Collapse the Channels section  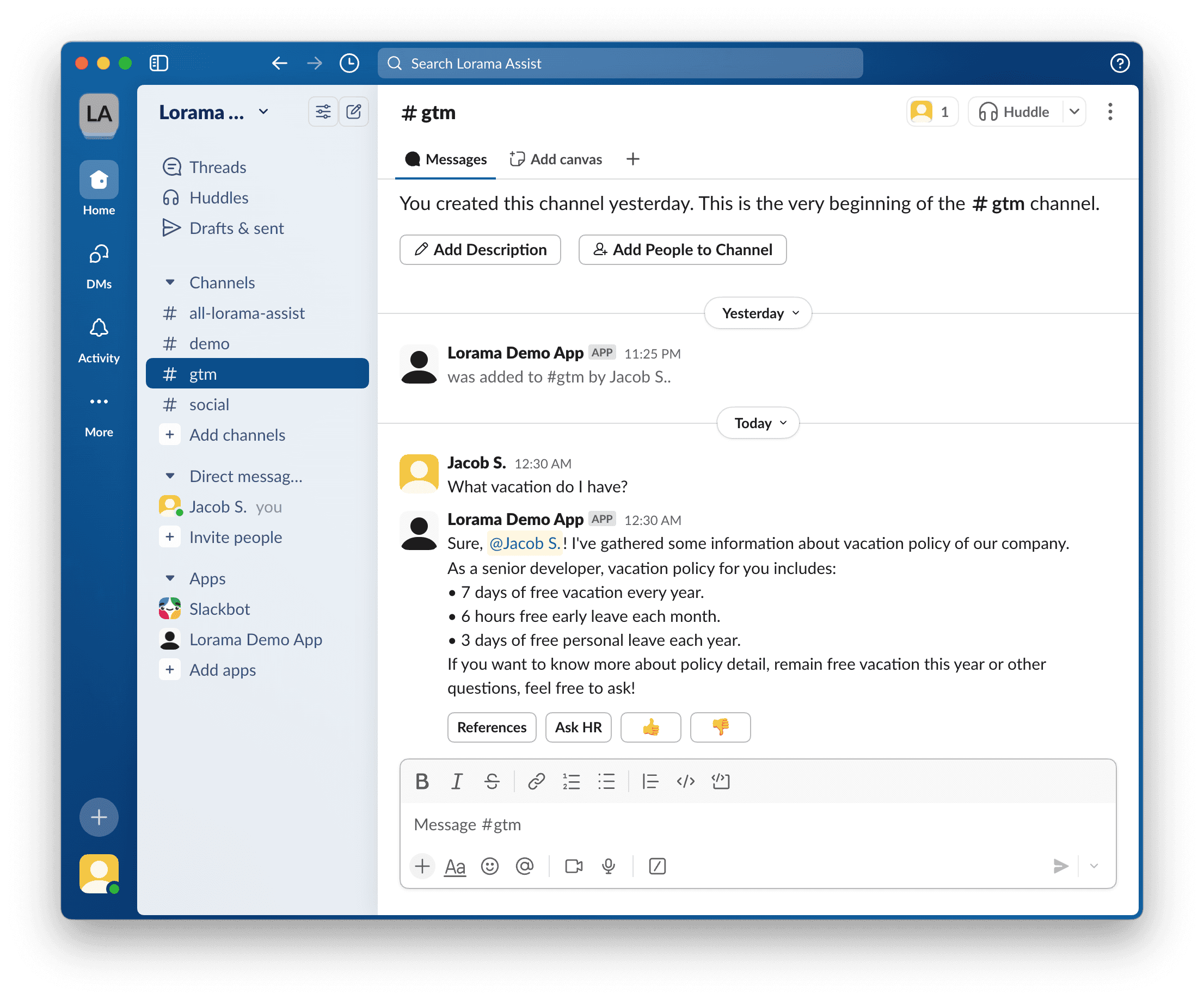coord(170,282)
